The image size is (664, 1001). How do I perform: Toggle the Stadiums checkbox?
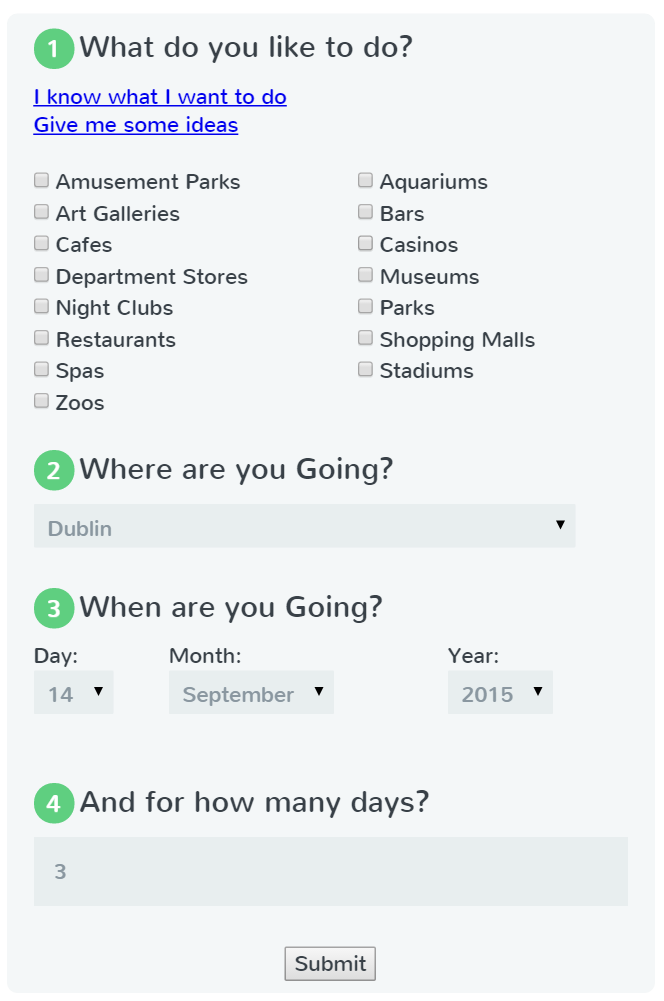(x=366, y=370)
